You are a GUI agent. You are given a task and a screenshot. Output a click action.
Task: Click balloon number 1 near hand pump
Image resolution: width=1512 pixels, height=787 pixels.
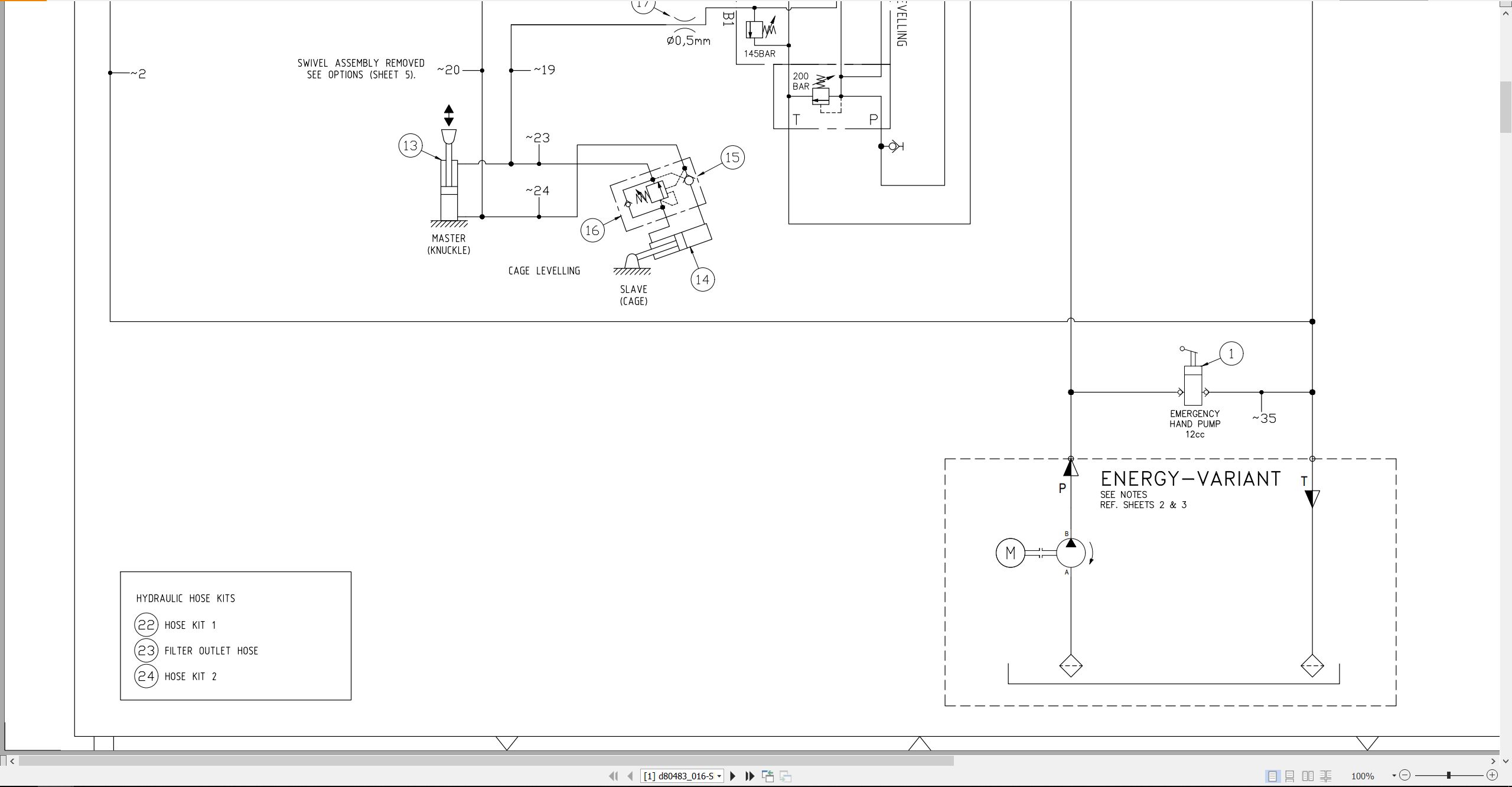[x=1231, y=354]
